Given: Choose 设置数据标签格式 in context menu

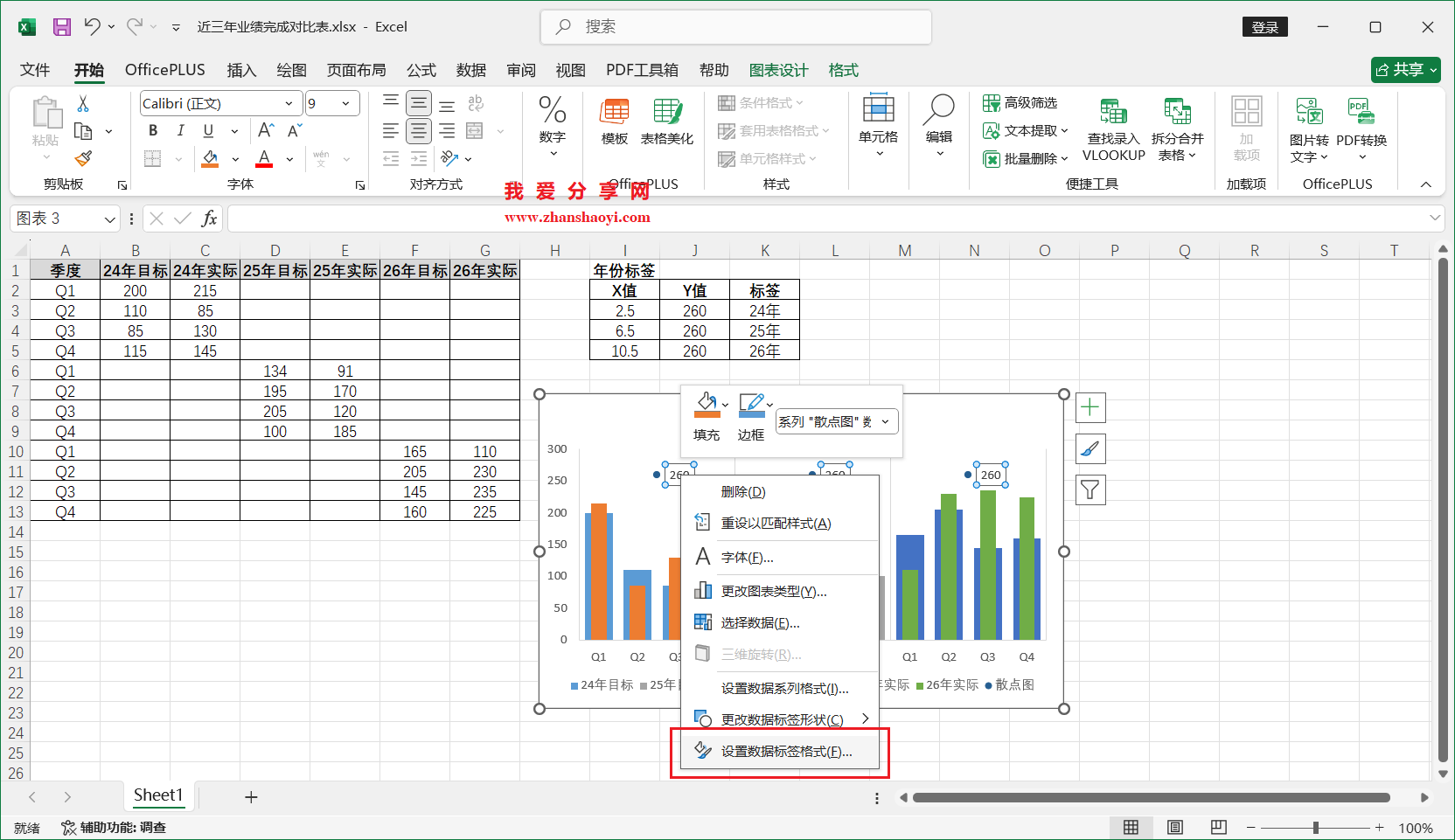Looking at the screenshot, I should [780, 751].
